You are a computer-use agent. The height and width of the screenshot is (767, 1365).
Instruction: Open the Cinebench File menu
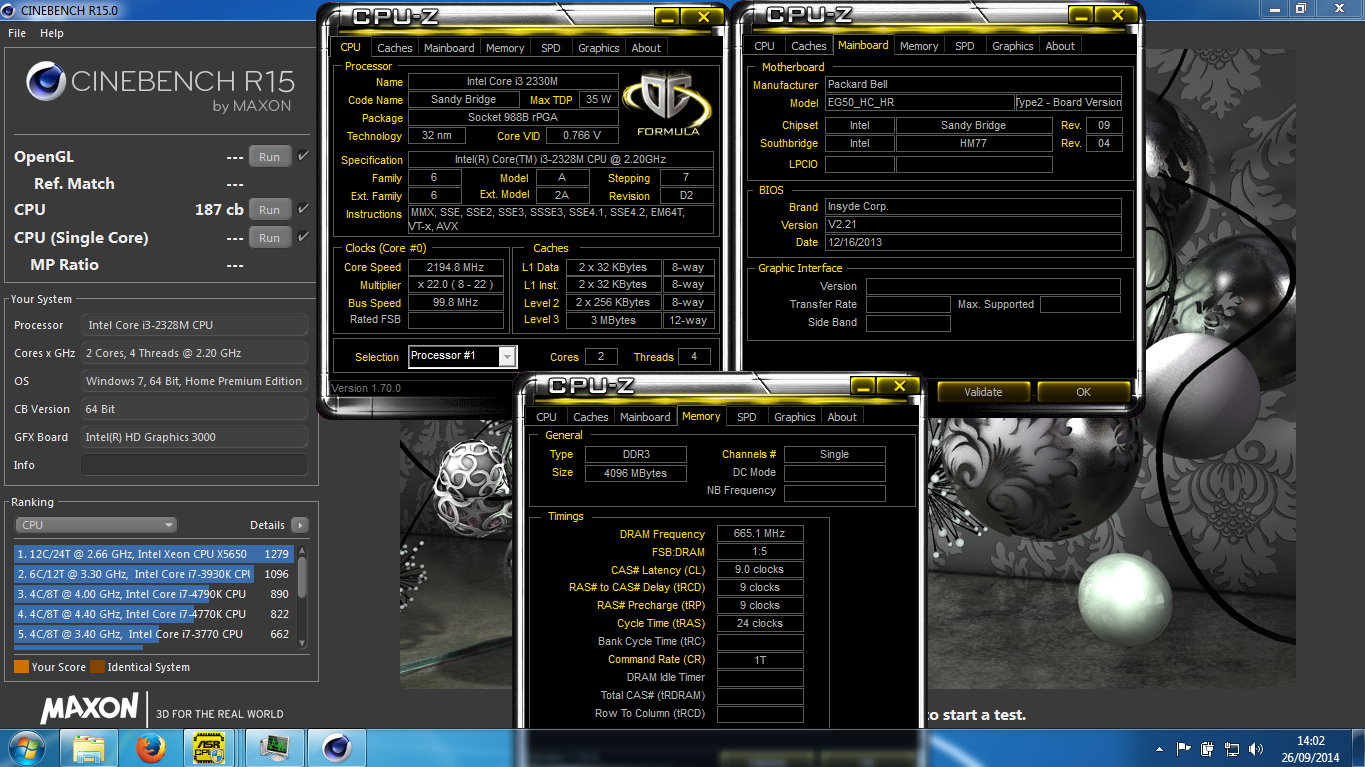point(17,33)
